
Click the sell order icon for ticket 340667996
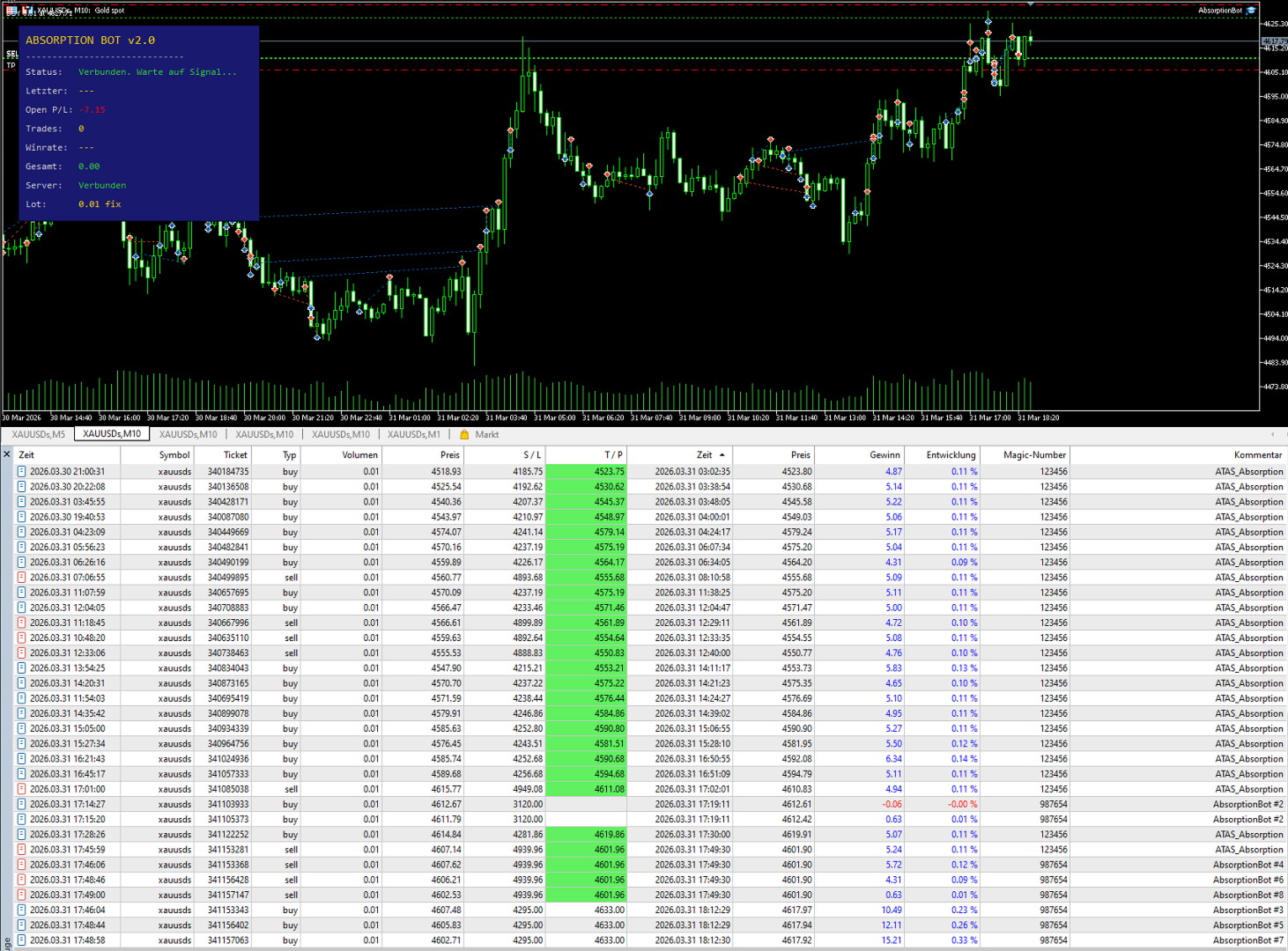point(22,623)
